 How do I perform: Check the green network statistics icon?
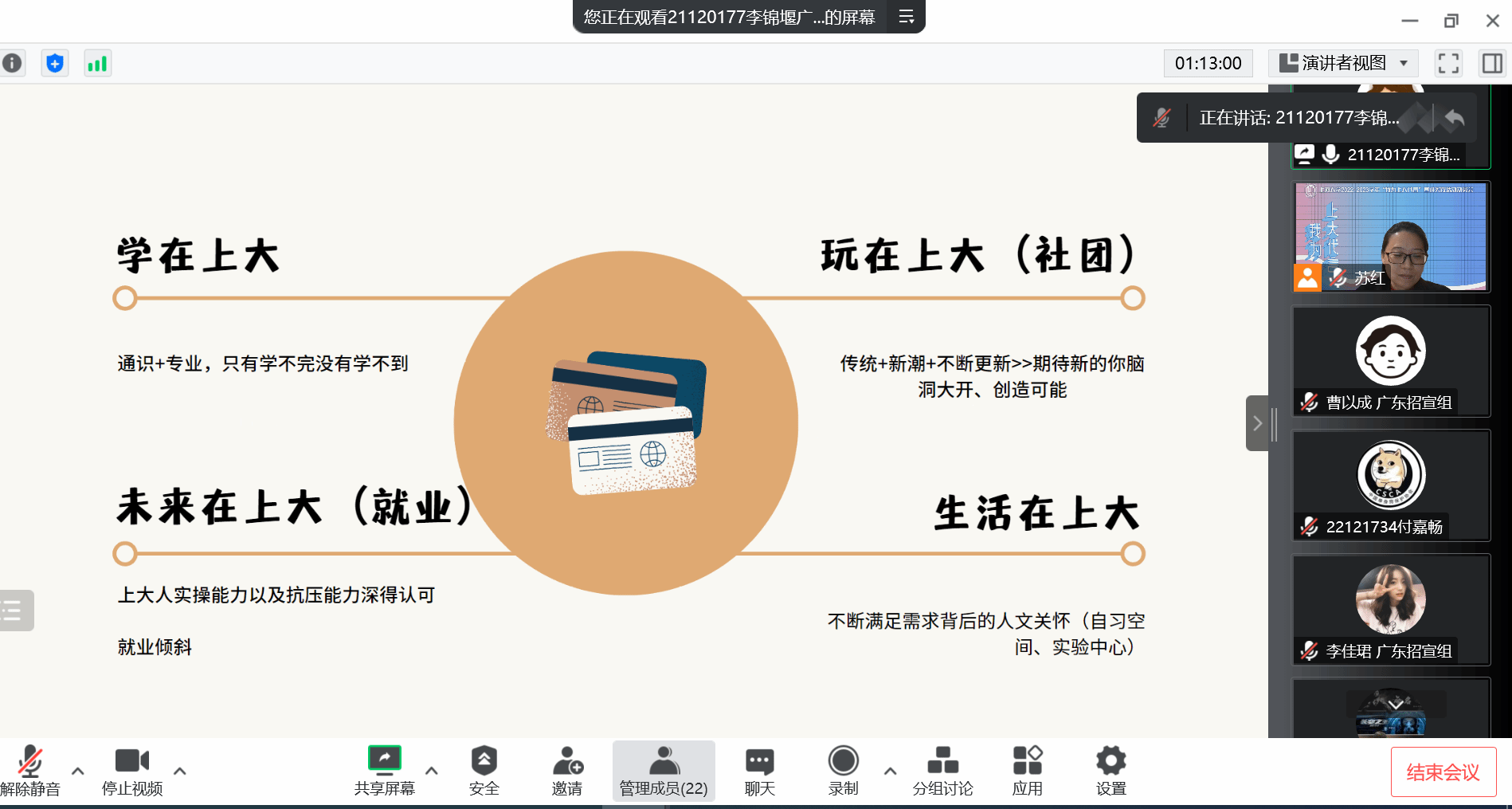[x=97, y=63]
